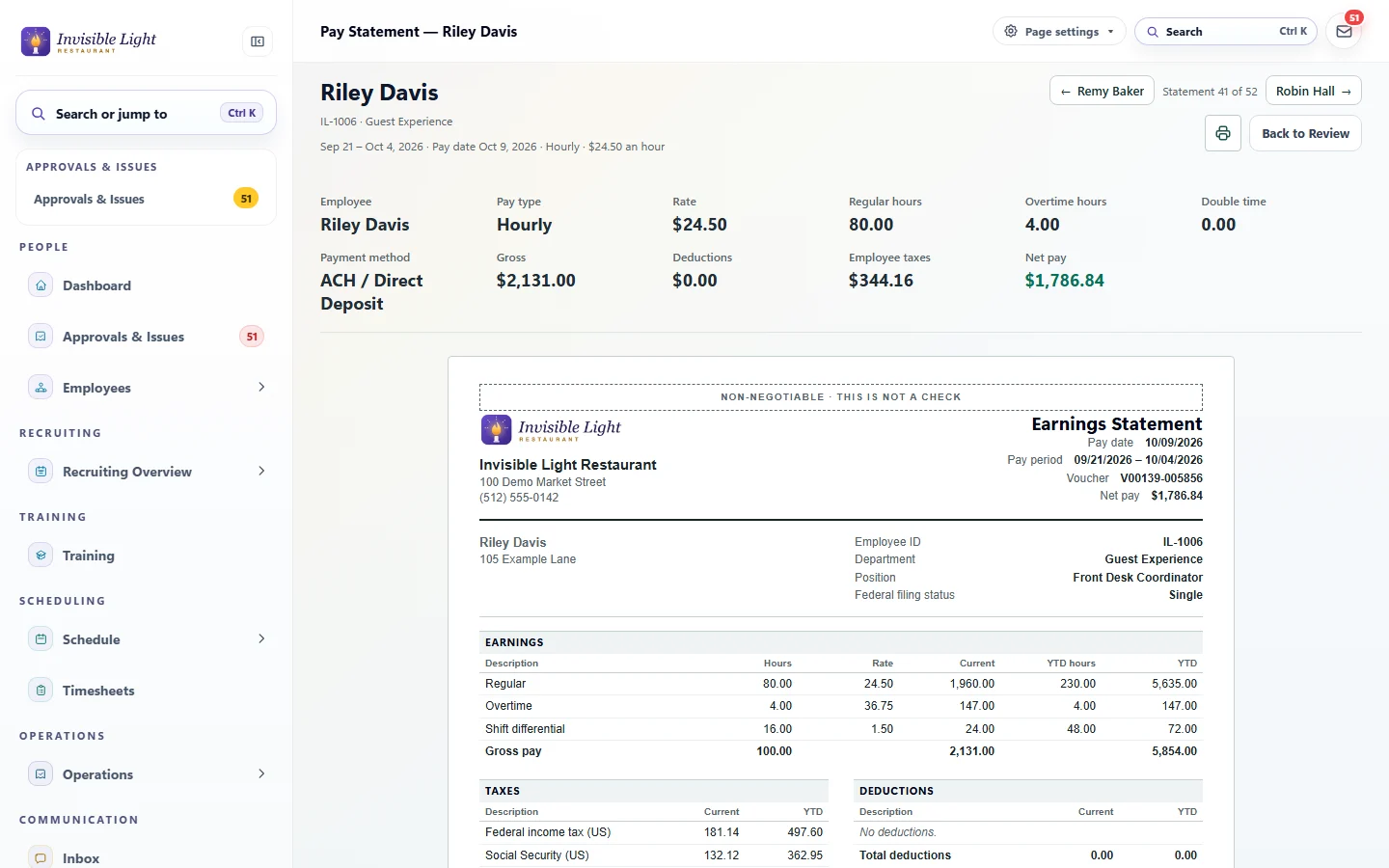Click the Page settings gear icon

pyautogui.click(x=1011, y=32)
